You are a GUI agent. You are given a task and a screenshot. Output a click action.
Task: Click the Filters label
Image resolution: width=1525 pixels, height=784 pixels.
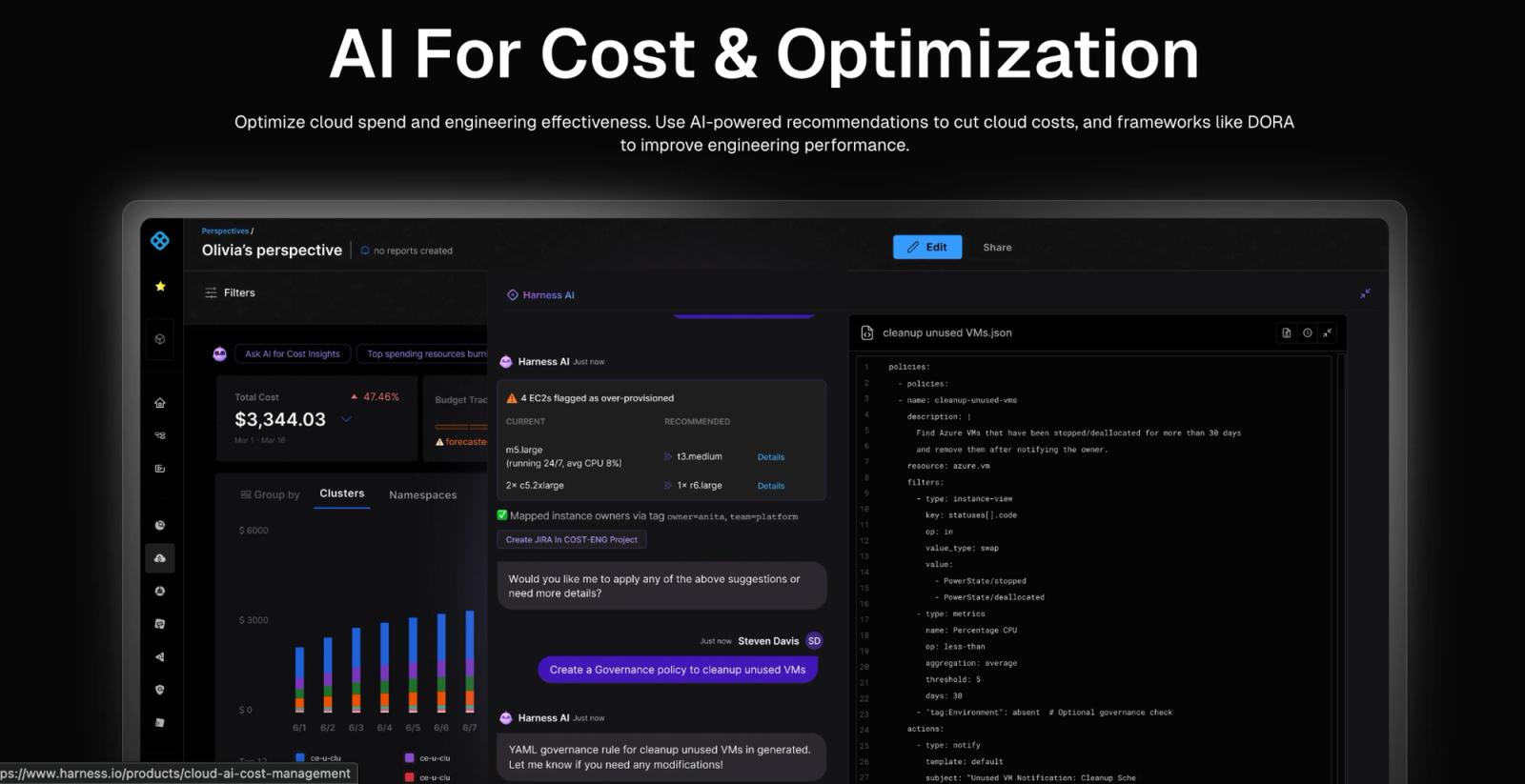239,292
